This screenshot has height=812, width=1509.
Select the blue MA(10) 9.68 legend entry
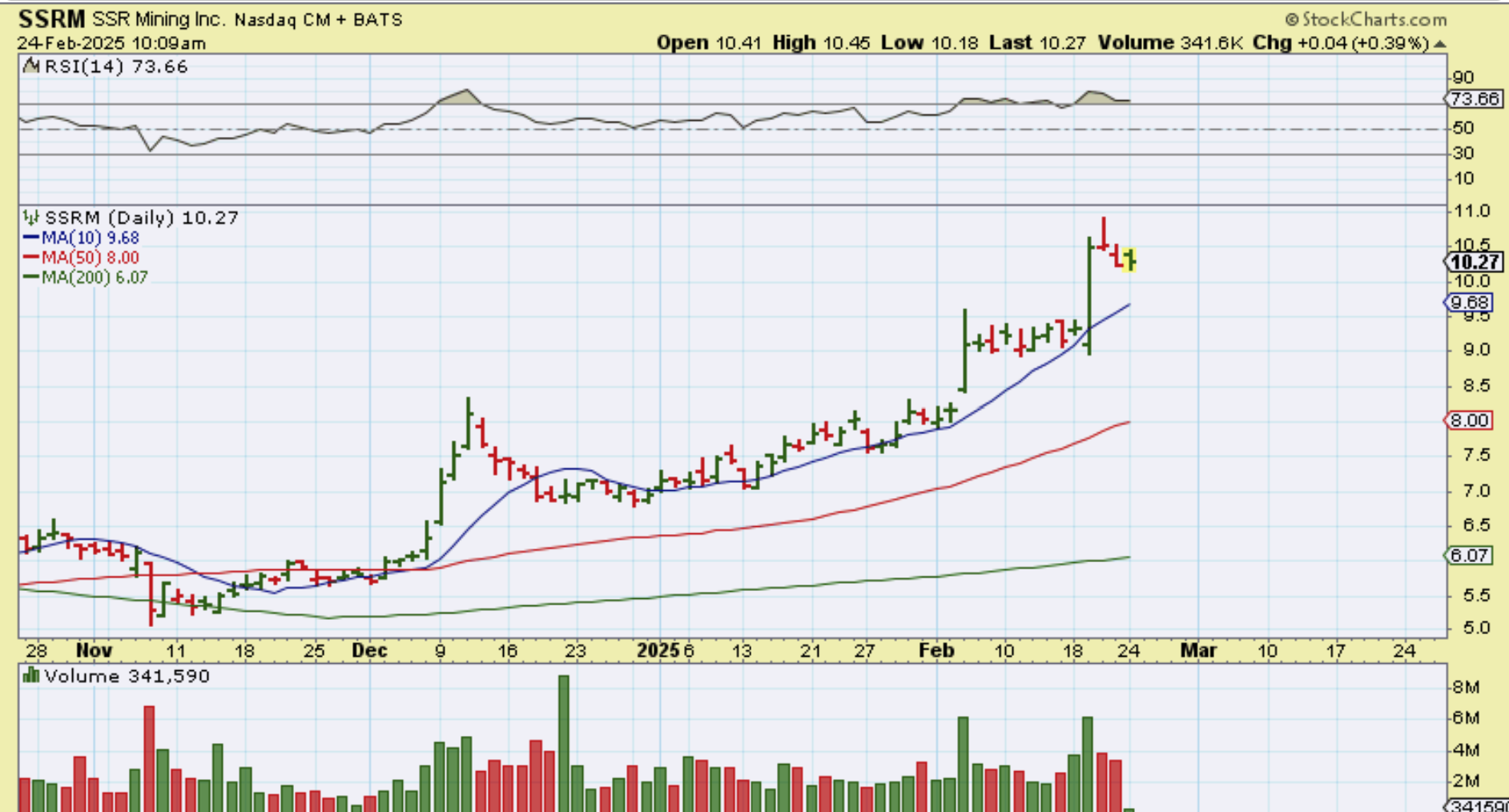(81, 238)
